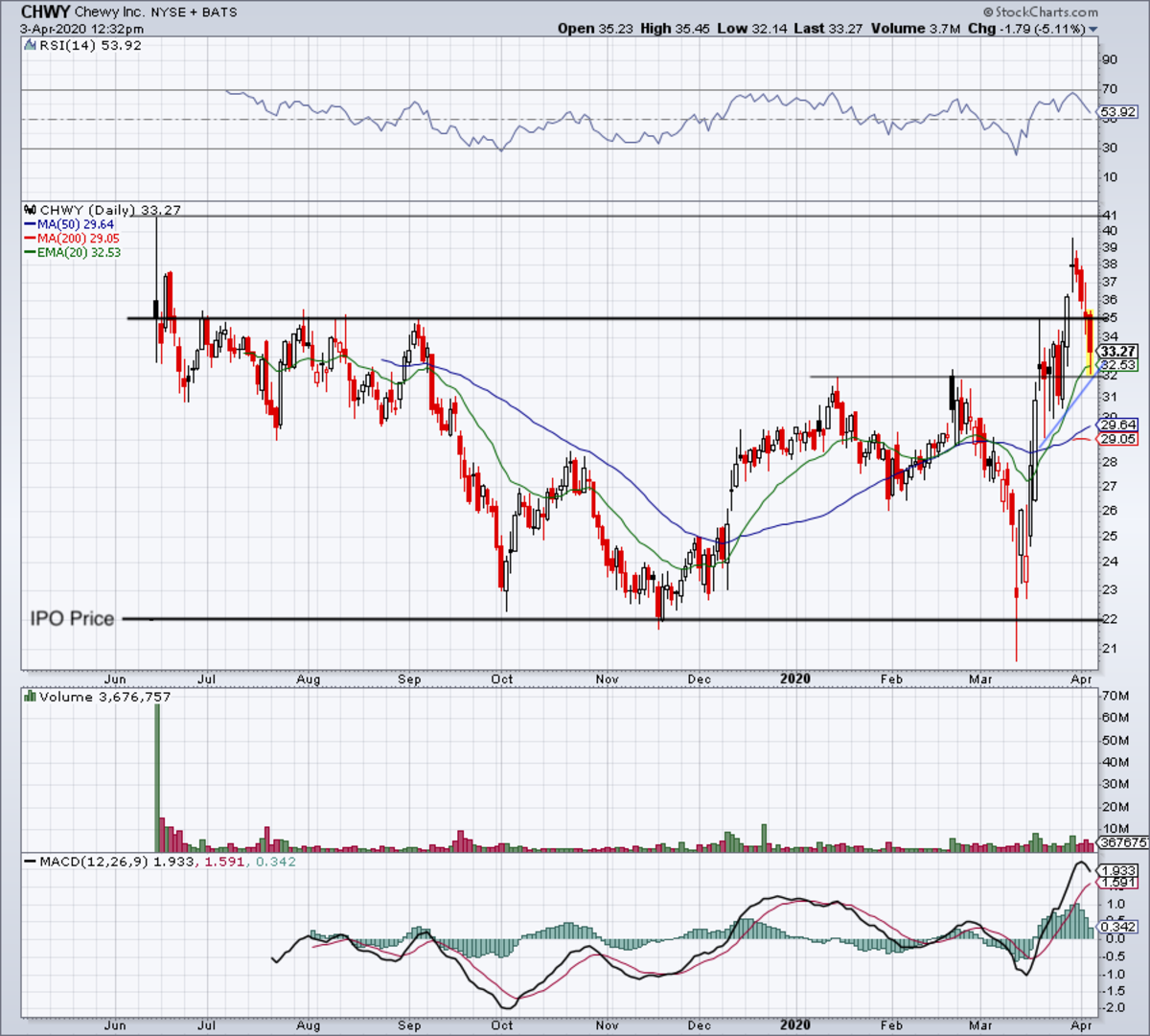Viewport: 1150px width, 1036px height.
Task: Click the Volume 3.7M header value
Action: [x=915, y=29]
